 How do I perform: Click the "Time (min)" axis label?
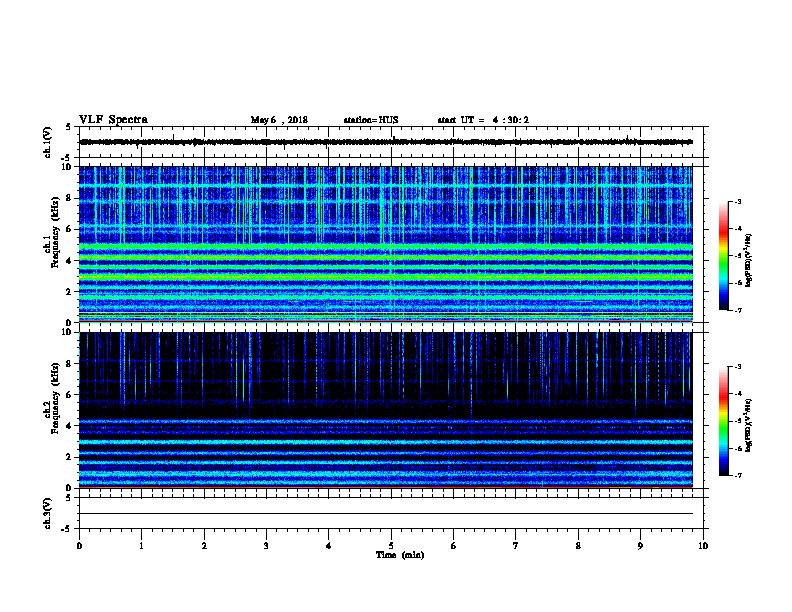pos(400,555)
